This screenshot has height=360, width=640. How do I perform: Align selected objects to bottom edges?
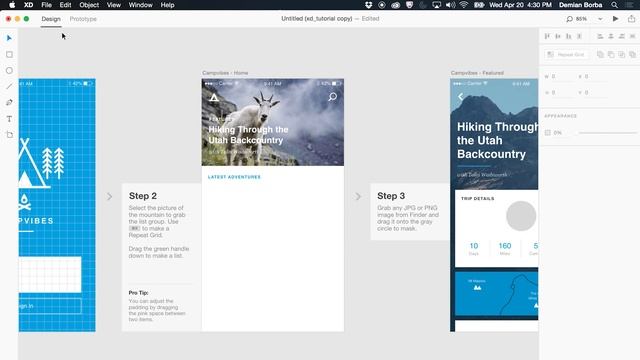tap(569, 36)
